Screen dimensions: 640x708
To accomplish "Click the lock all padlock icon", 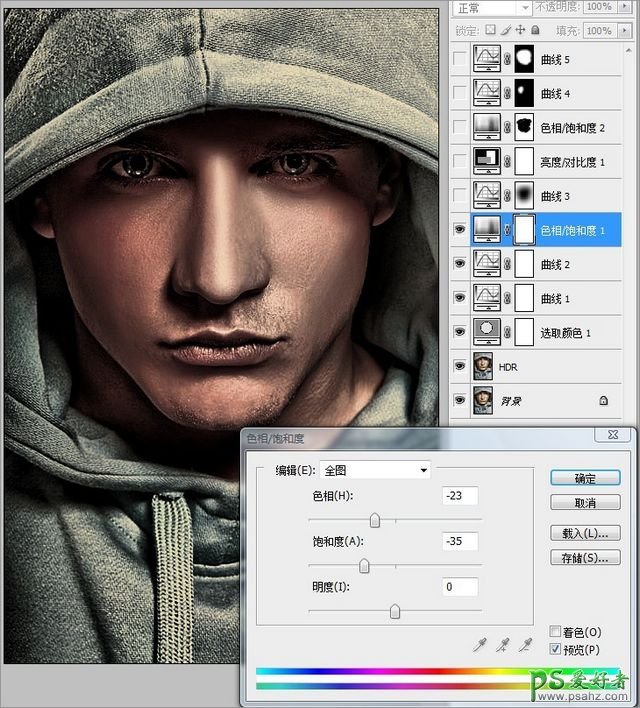I will click(x=537, y=32).
